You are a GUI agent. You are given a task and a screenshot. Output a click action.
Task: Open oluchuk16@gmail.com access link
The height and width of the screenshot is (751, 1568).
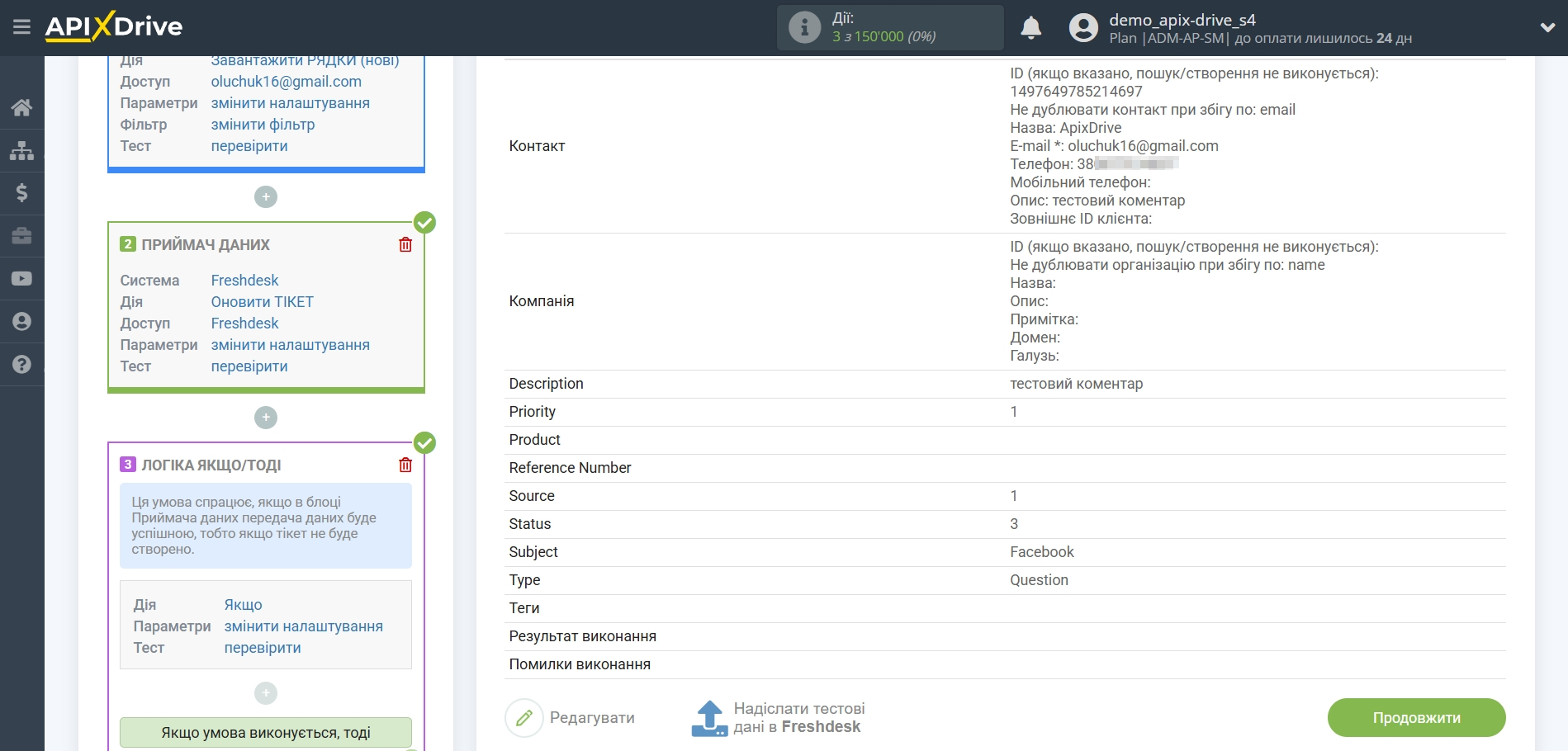coord(286,82)
